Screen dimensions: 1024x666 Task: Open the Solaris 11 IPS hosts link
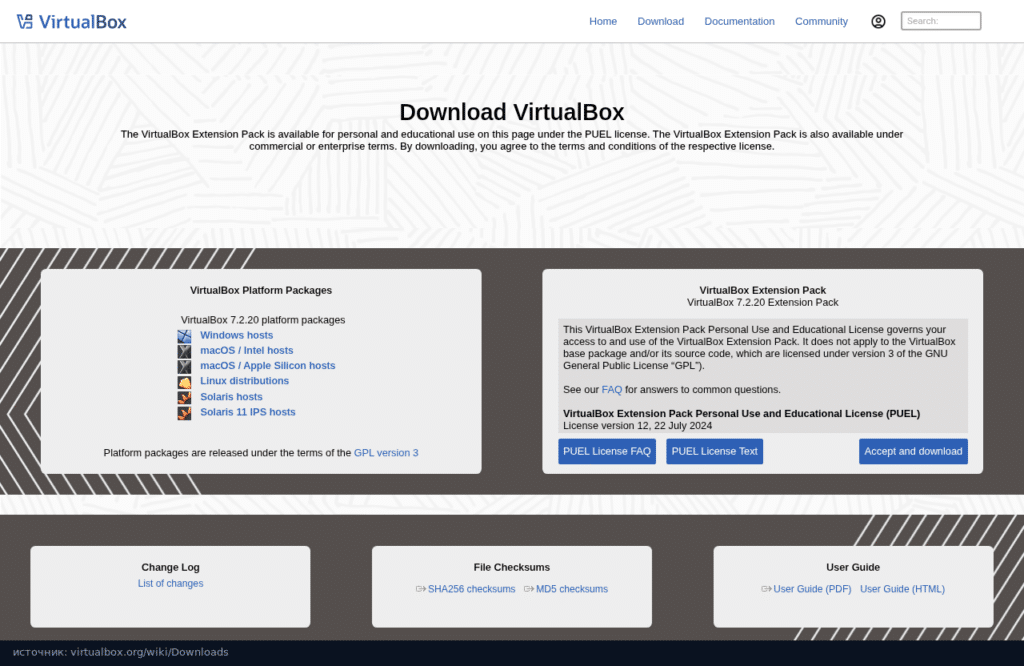(x=248, y=412)
